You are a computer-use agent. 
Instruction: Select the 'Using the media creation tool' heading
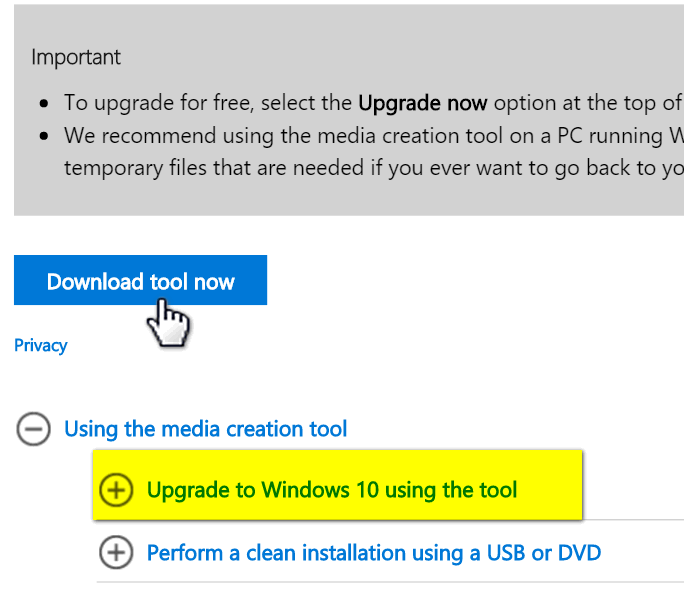pyautogui.click(x=205, y=429)
